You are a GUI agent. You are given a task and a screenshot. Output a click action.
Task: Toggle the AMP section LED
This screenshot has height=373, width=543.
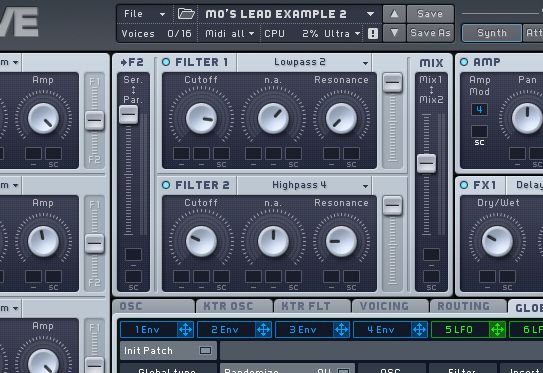(464, 62)
